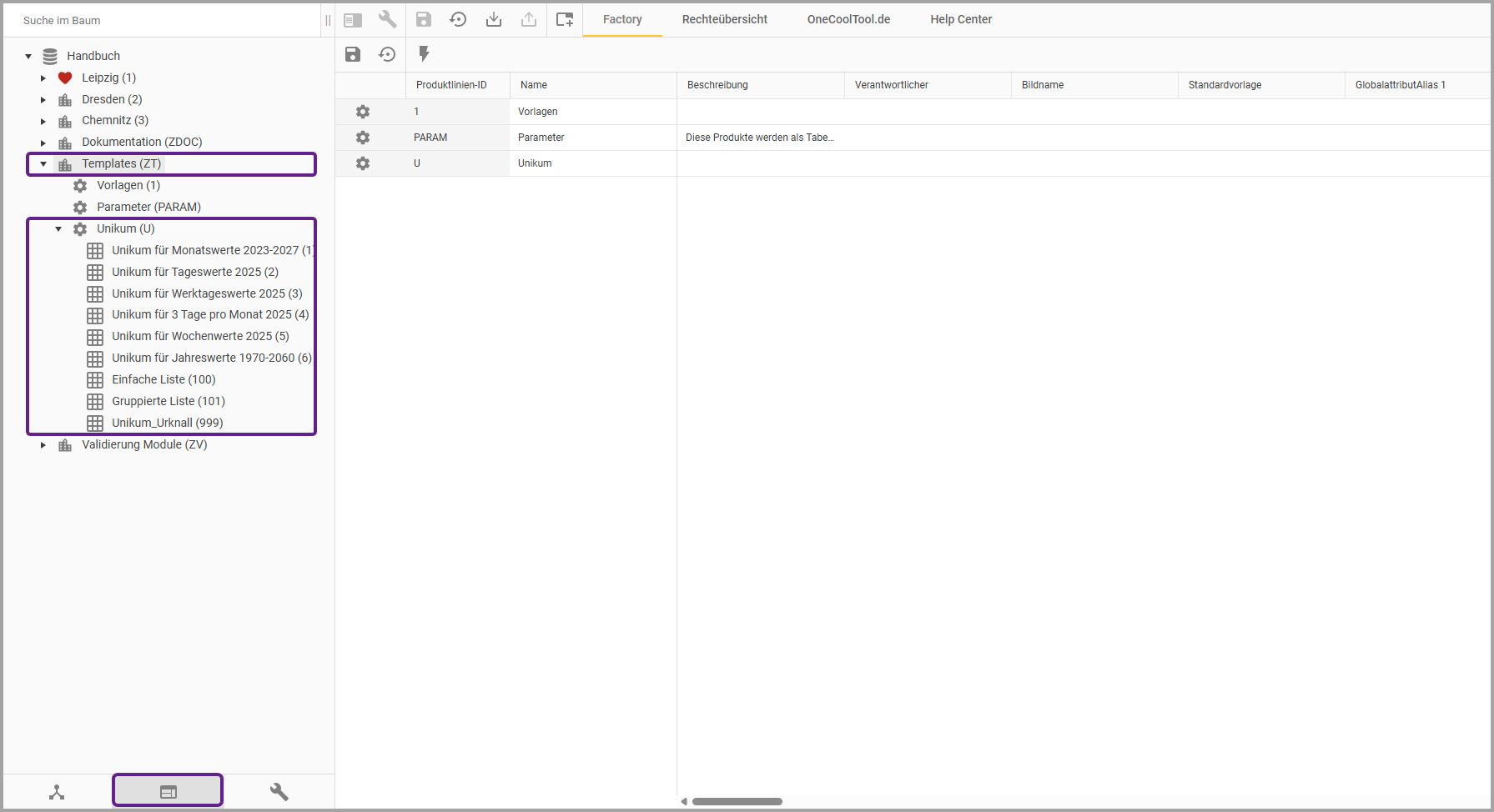Screen dimensions: 1494x812
Task: Select Einfache Liste (100) in tree
Action: click(163, 379)
